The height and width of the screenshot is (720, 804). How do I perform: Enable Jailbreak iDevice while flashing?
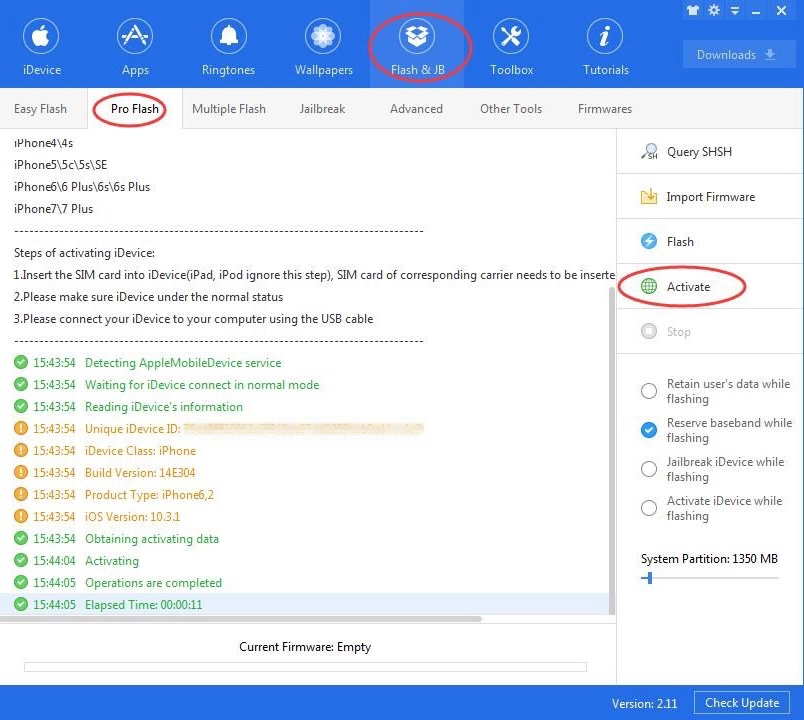tap(649, 469)
